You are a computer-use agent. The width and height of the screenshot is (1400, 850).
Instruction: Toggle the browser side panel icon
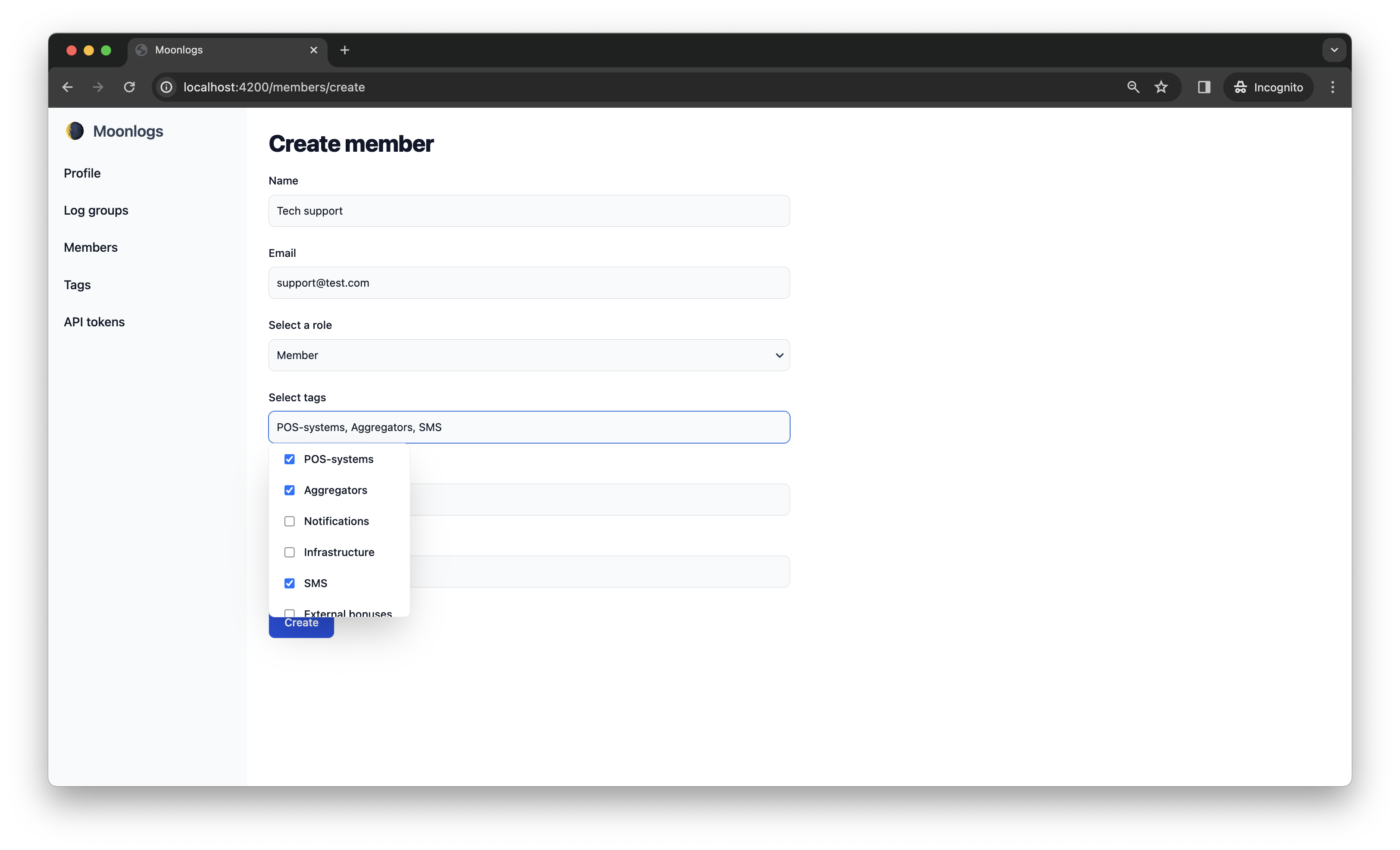click(1203, 87)
